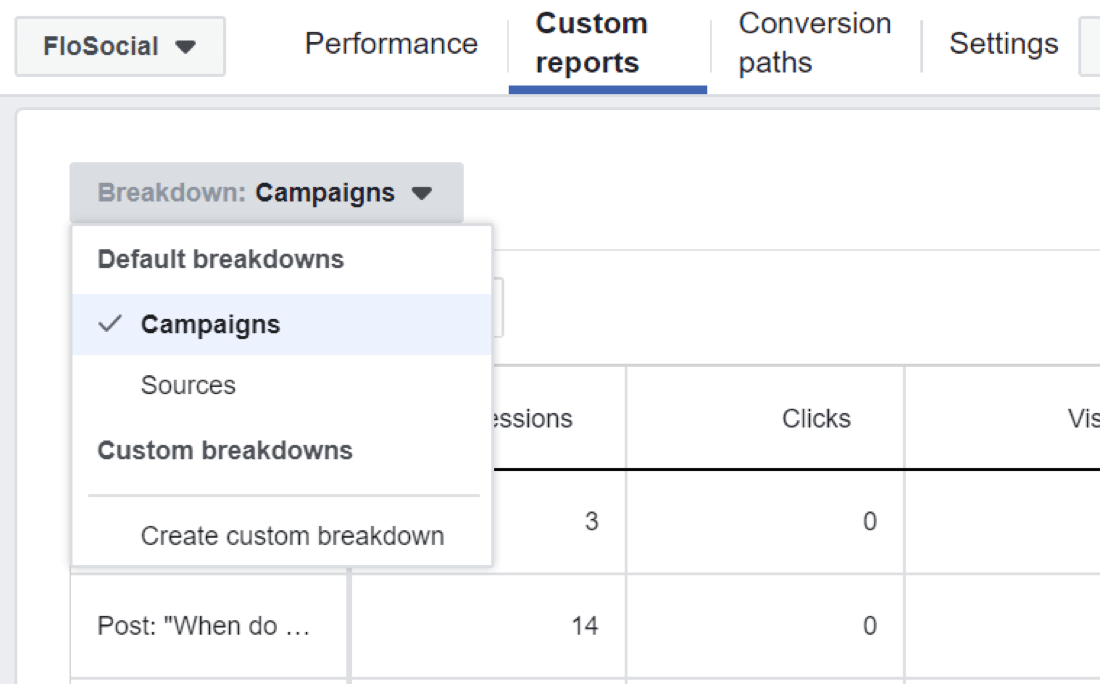Switch to the Performance tab
The width and height of the screenshot is (1100, 684).
pos(390,44)
